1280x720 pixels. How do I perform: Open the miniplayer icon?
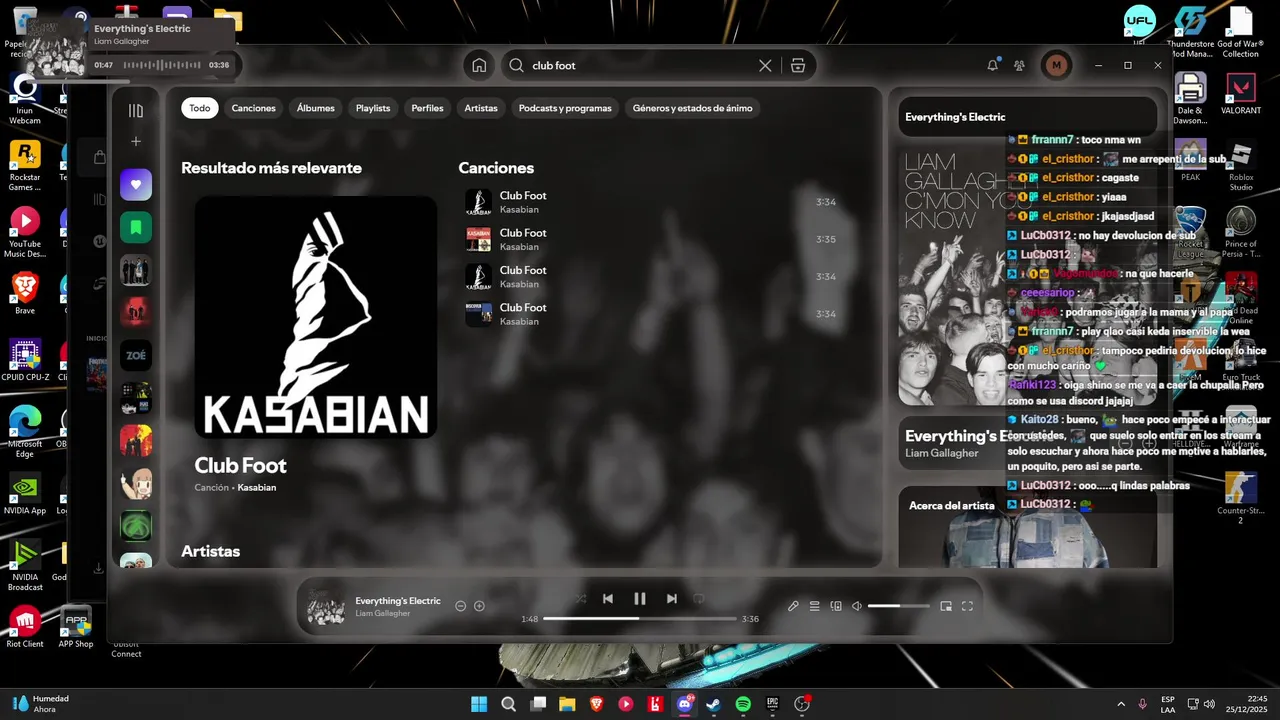(x=946, y=606)
